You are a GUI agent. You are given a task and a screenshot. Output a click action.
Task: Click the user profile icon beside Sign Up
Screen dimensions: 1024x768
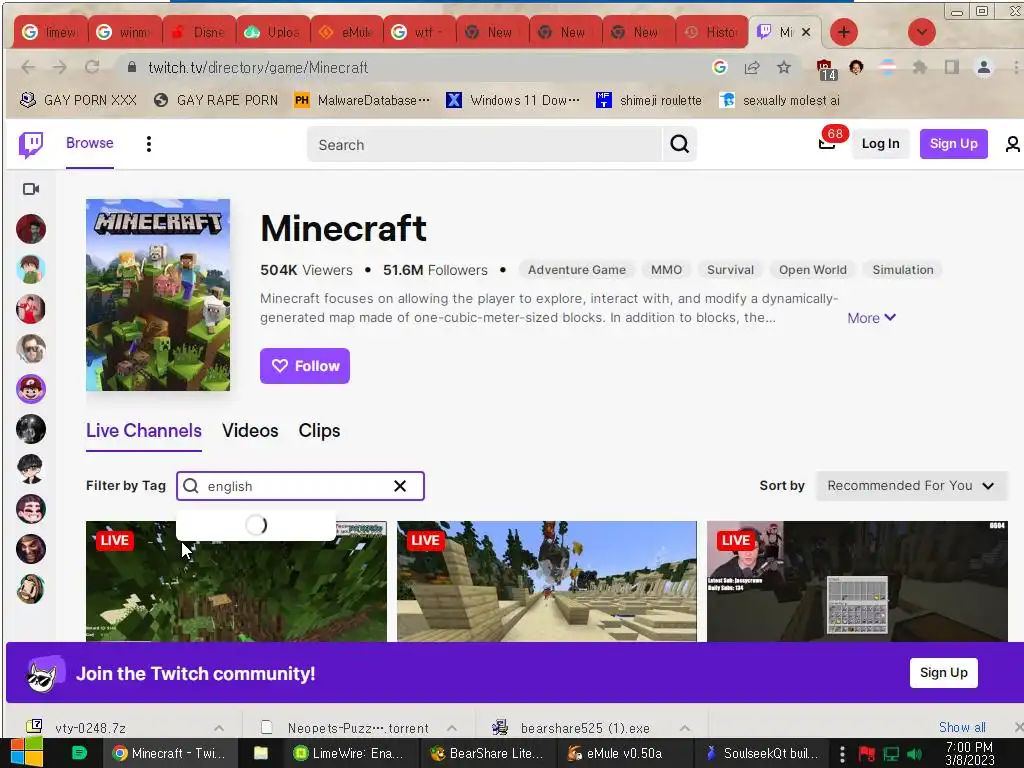[x=1012, y=144]
